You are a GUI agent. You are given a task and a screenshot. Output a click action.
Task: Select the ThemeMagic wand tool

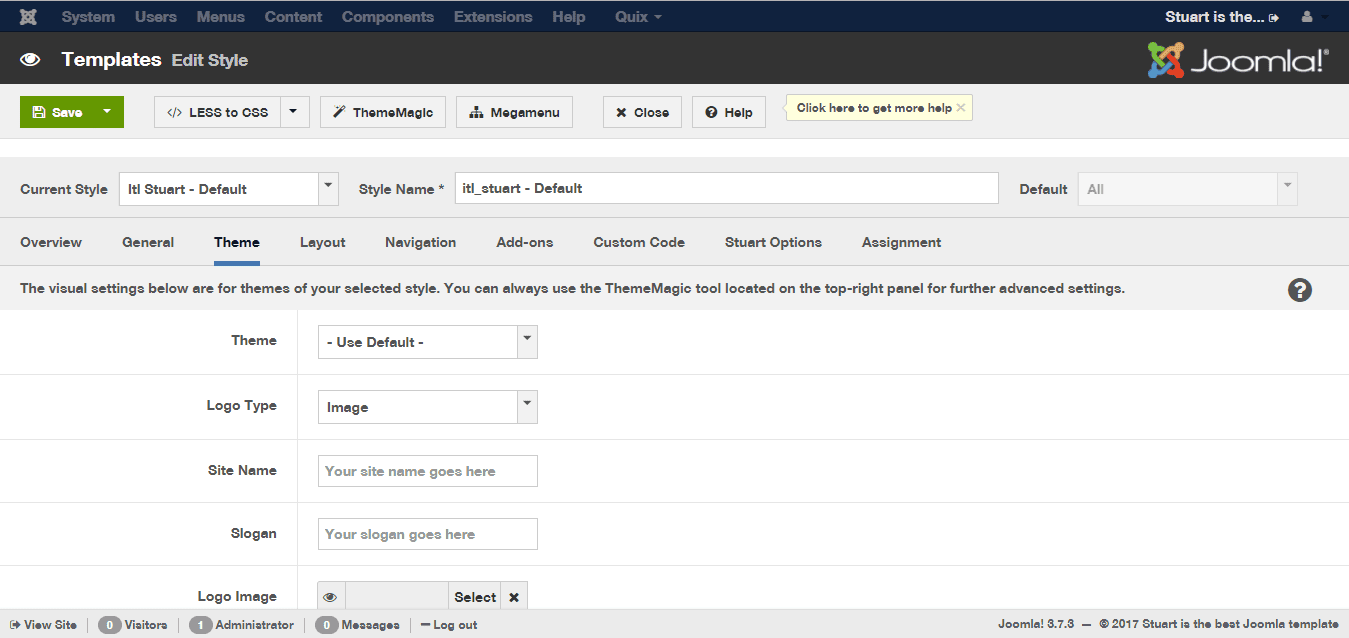(382, 112)
